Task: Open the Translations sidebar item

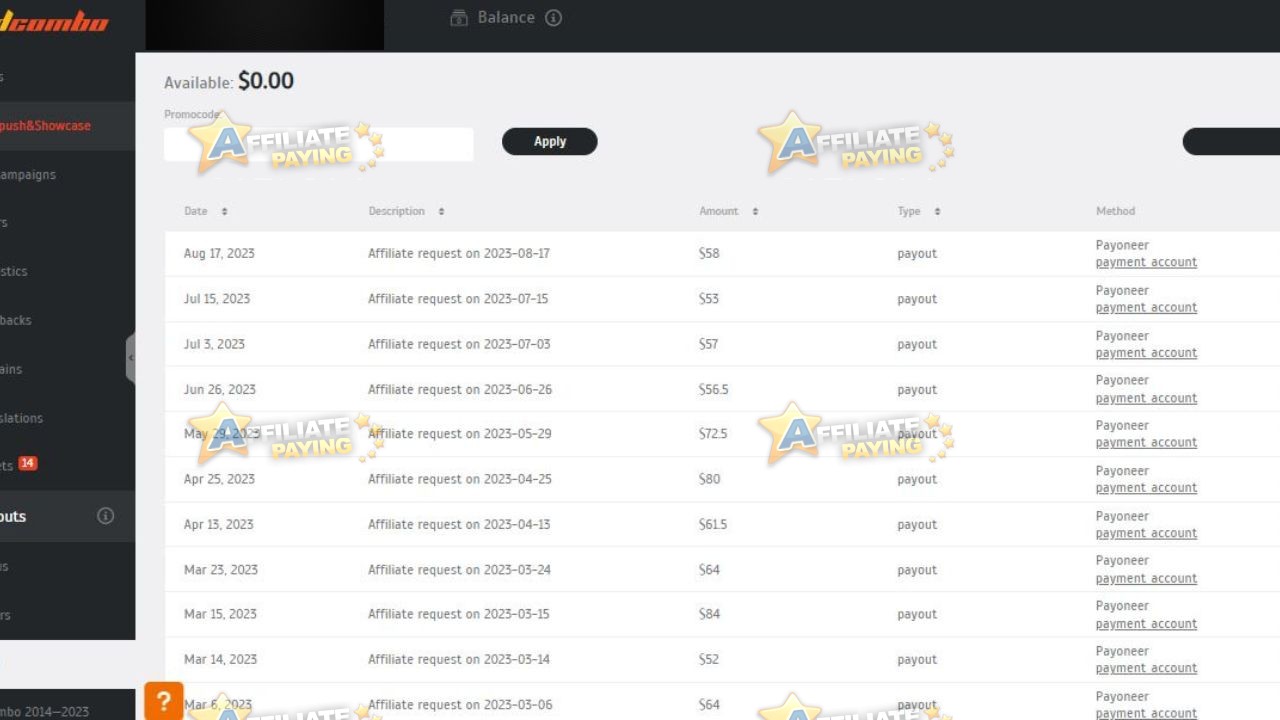Action: (22, 419)
